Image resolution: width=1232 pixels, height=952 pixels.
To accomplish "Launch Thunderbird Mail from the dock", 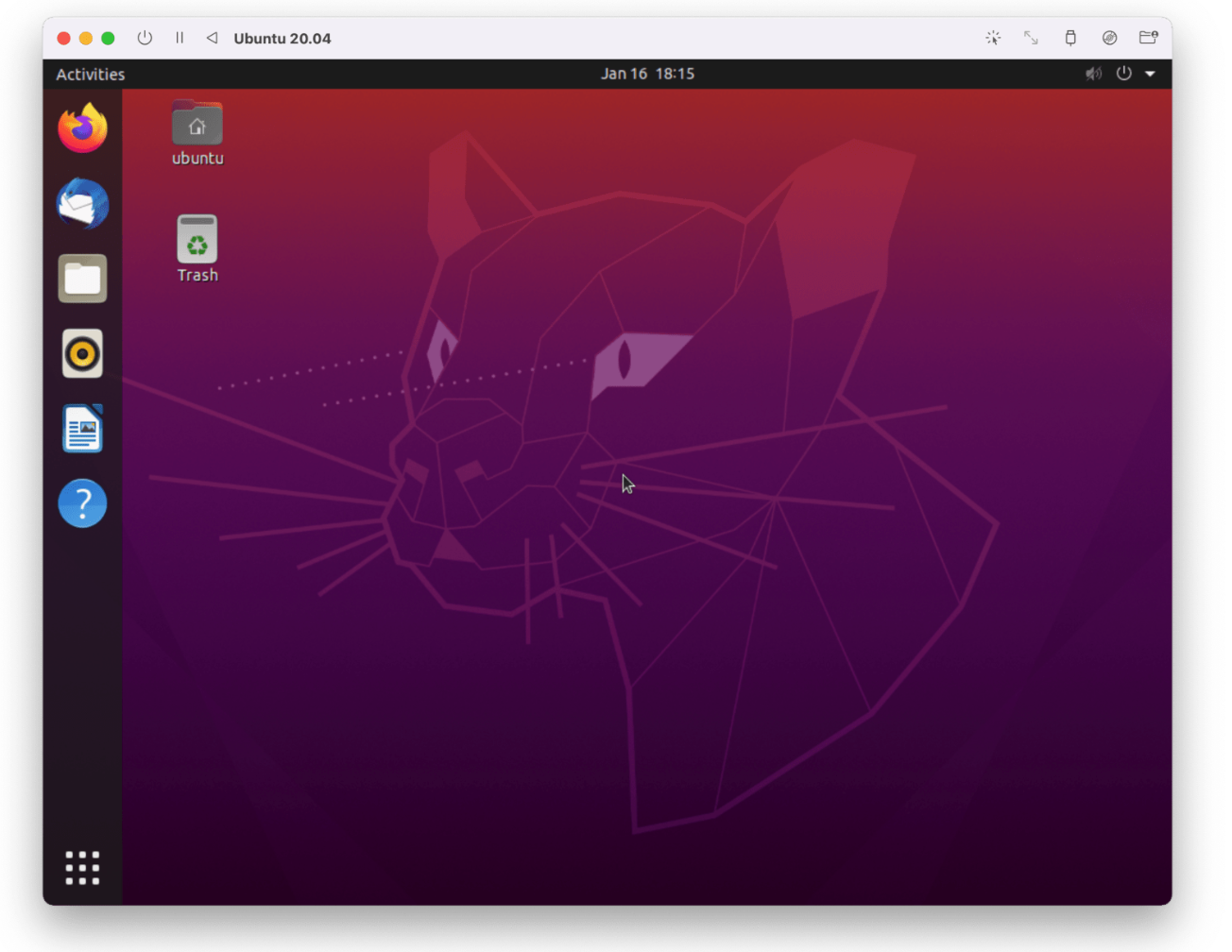I will (x=82, y=203).
